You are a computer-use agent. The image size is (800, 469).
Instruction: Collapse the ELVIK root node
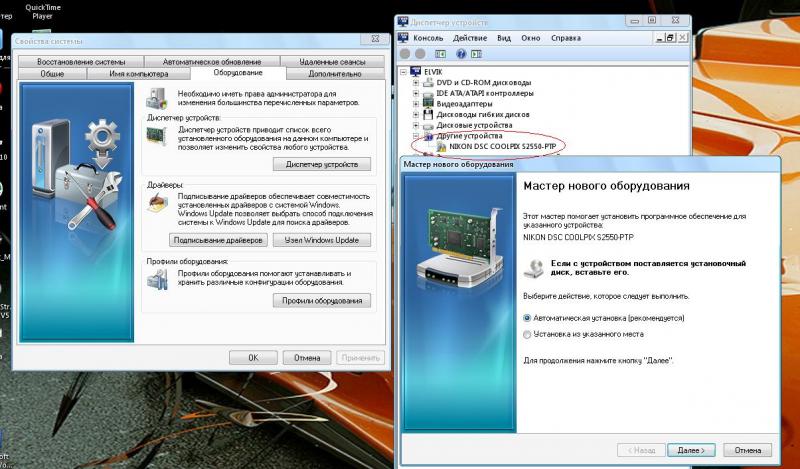(x=403, y=72)
